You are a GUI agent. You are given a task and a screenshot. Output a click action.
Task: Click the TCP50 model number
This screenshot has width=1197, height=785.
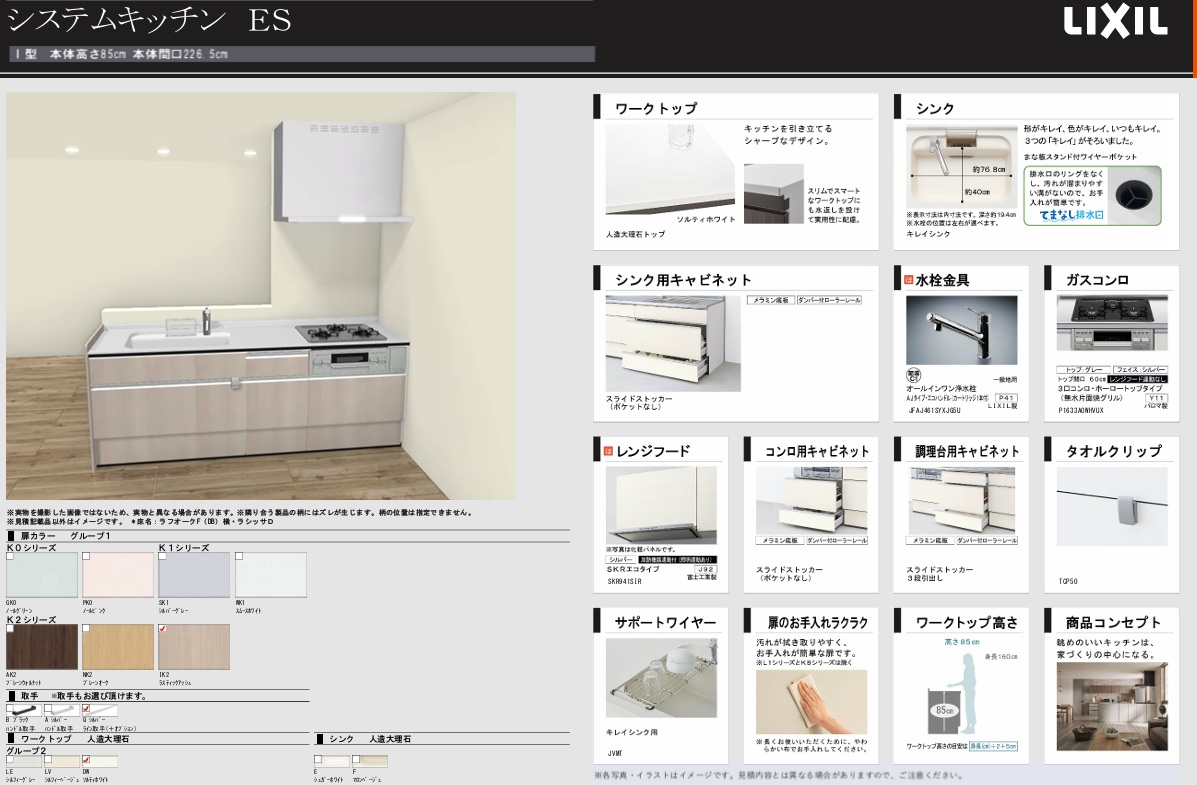pos(1068,581)
